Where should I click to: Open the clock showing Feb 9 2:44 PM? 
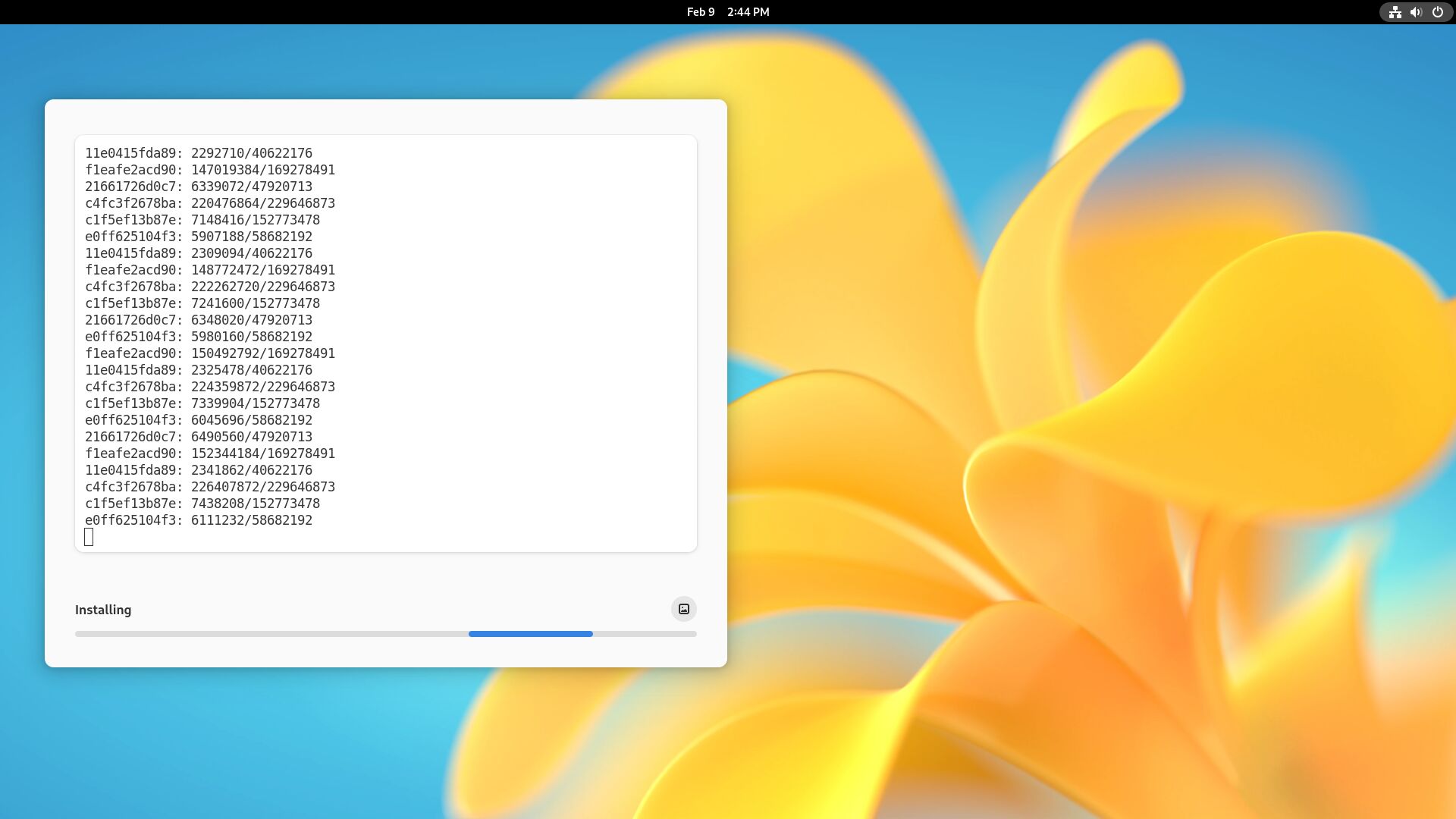727,12
